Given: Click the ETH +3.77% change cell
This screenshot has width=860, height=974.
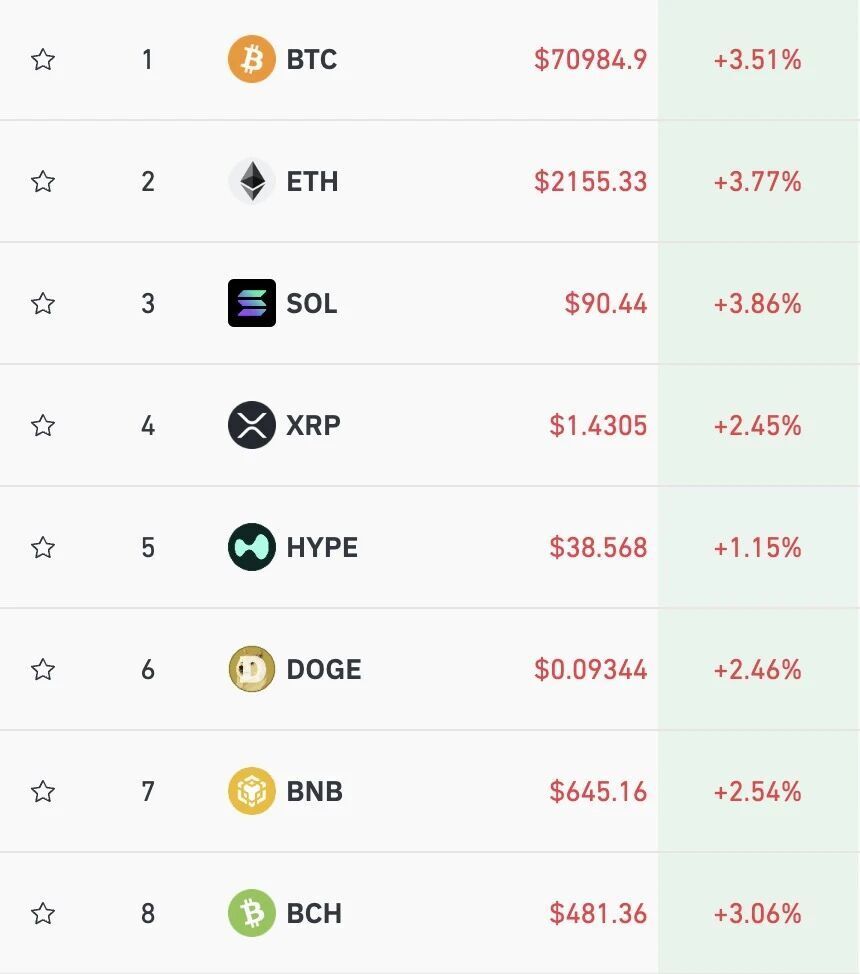Looking at the screenshot, I should coord(757,182).
